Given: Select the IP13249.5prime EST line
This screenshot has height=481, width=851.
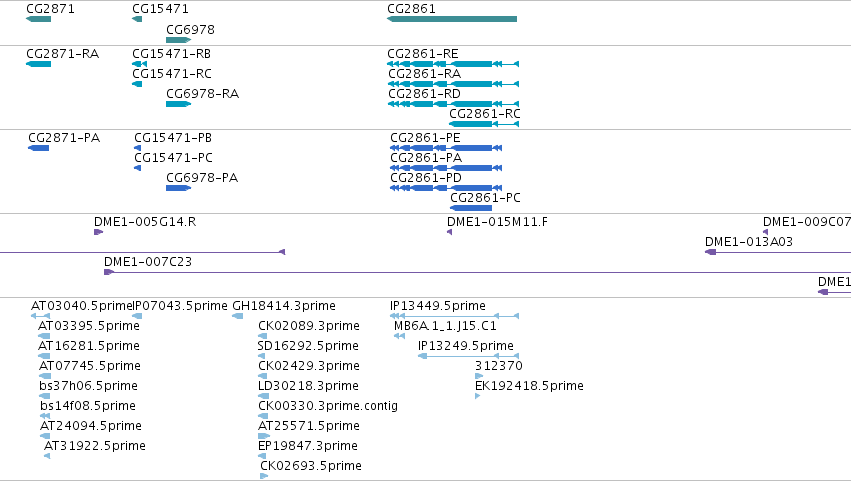Looking at the screenshot, I should (468, 356).
